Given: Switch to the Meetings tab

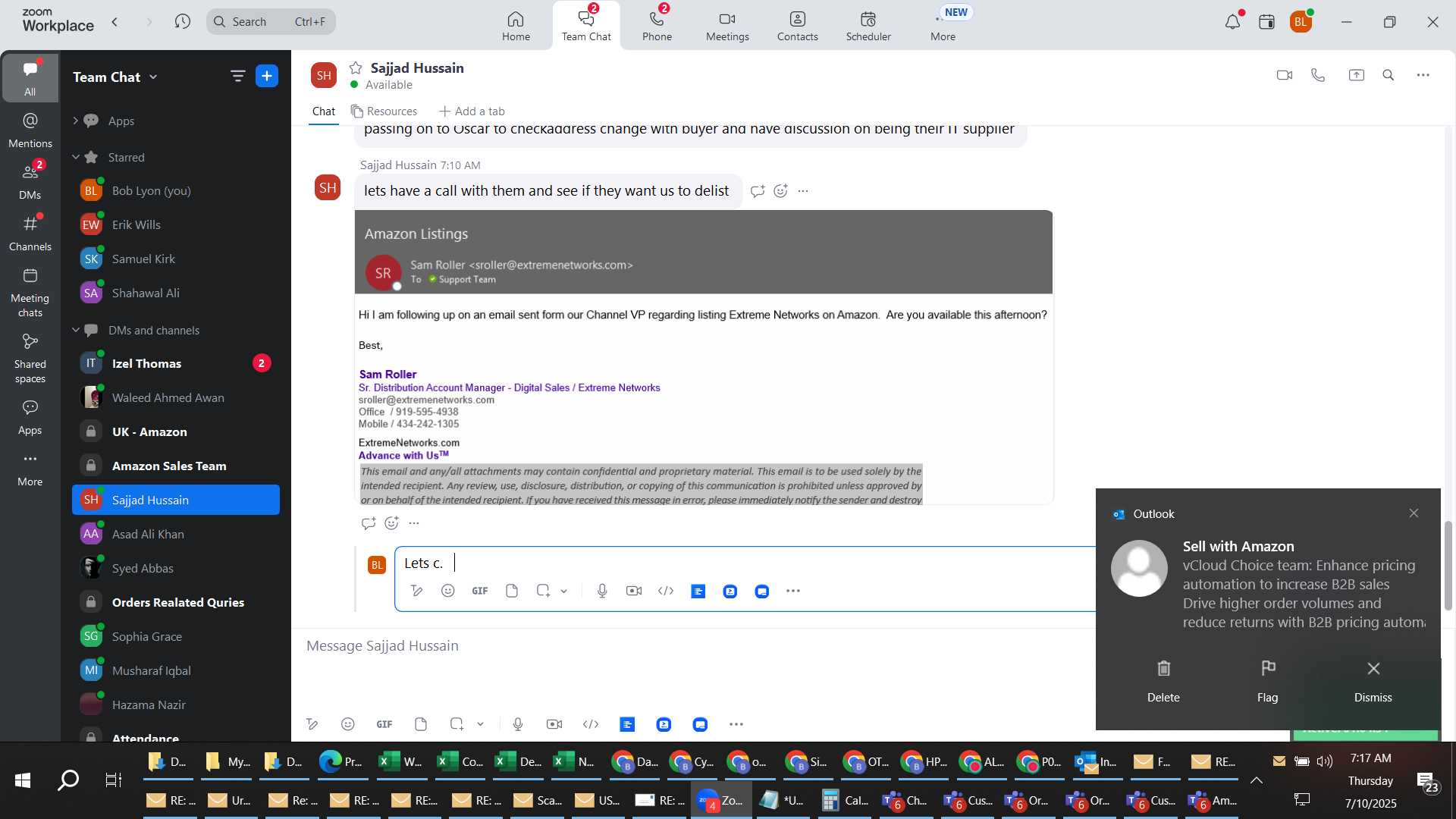Looking at the screenshot, I should coord(727,25).
